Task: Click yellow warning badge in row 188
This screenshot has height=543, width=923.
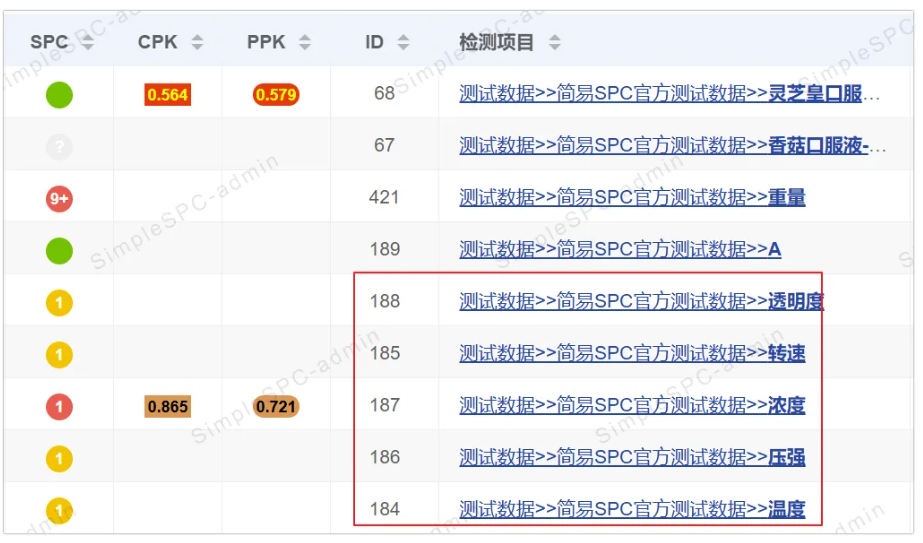Action: click(x=59, y=302)
